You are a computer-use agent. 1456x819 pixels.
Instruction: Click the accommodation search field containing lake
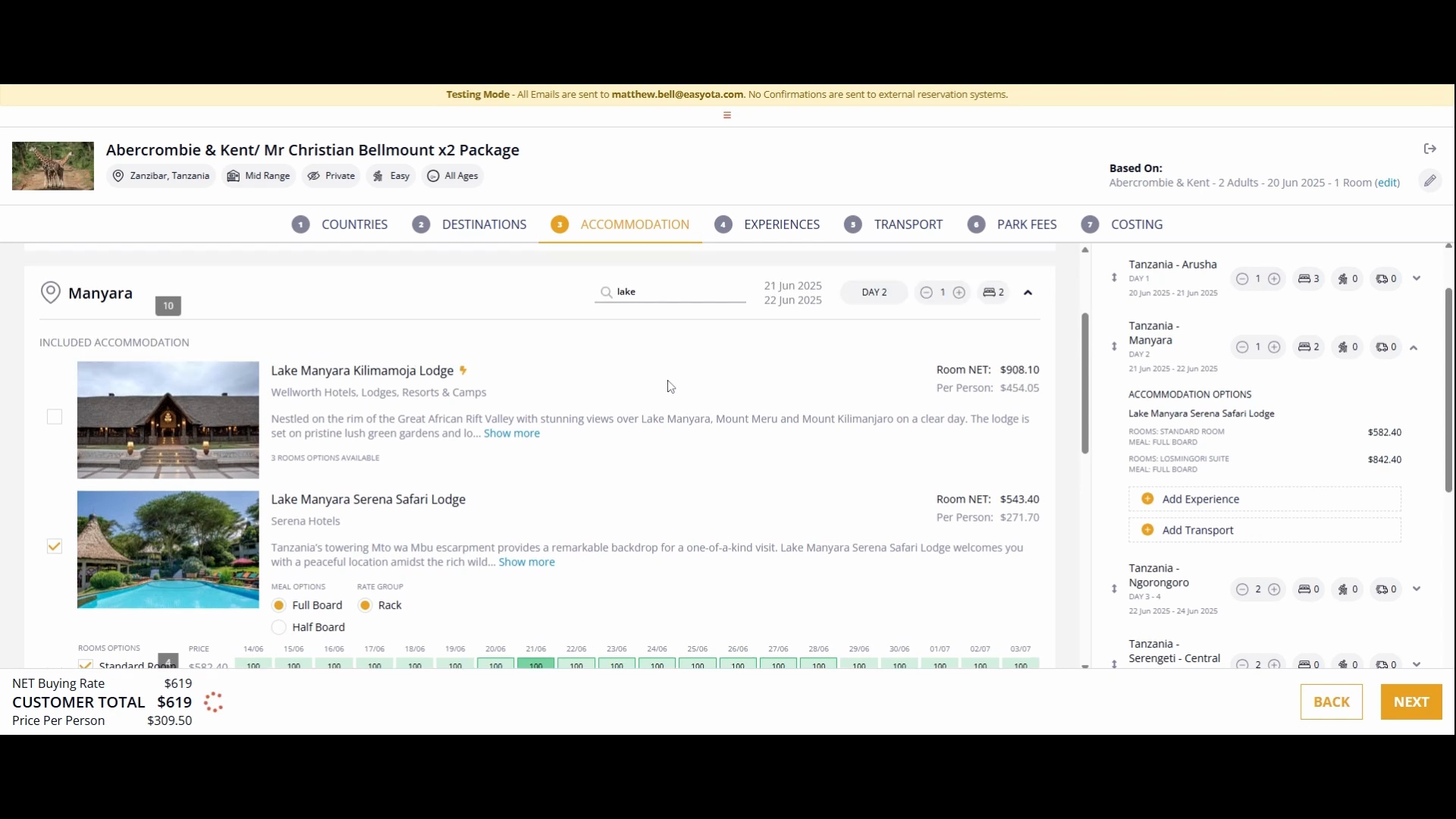coord(671,292)
